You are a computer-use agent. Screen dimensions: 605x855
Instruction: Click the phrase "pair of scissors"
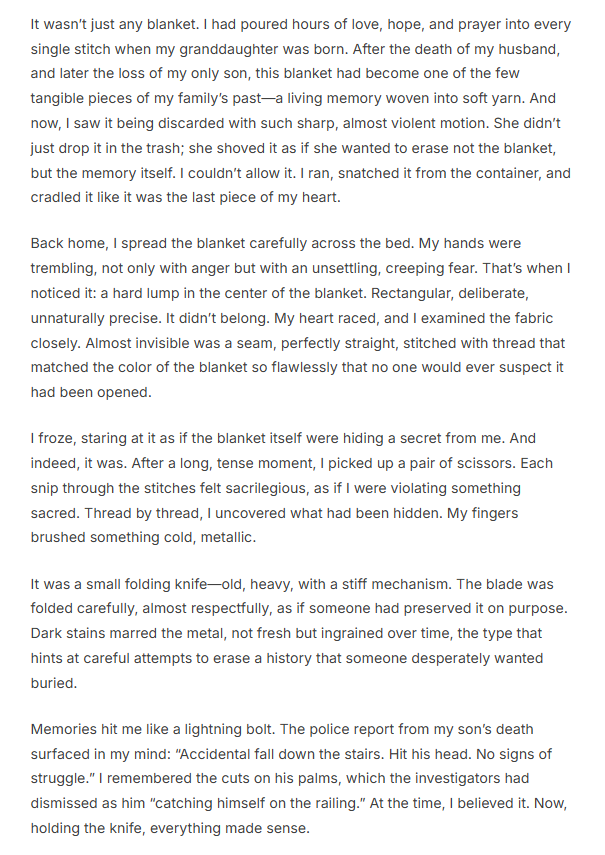(x=470, y=464)
